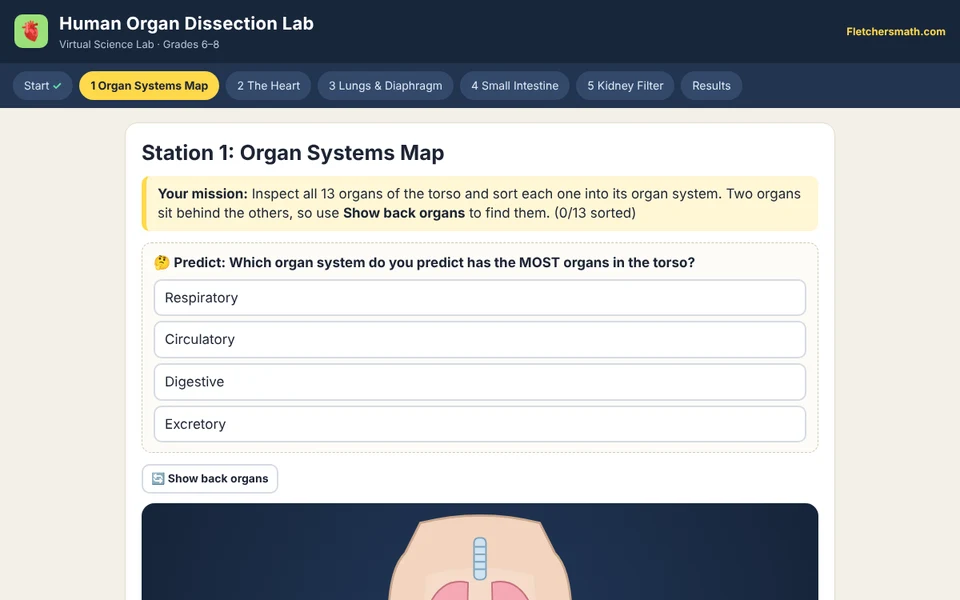Visit the Fletchersmath.com link
The width and height of the screenshot is (960, 600).
point(896,31)
